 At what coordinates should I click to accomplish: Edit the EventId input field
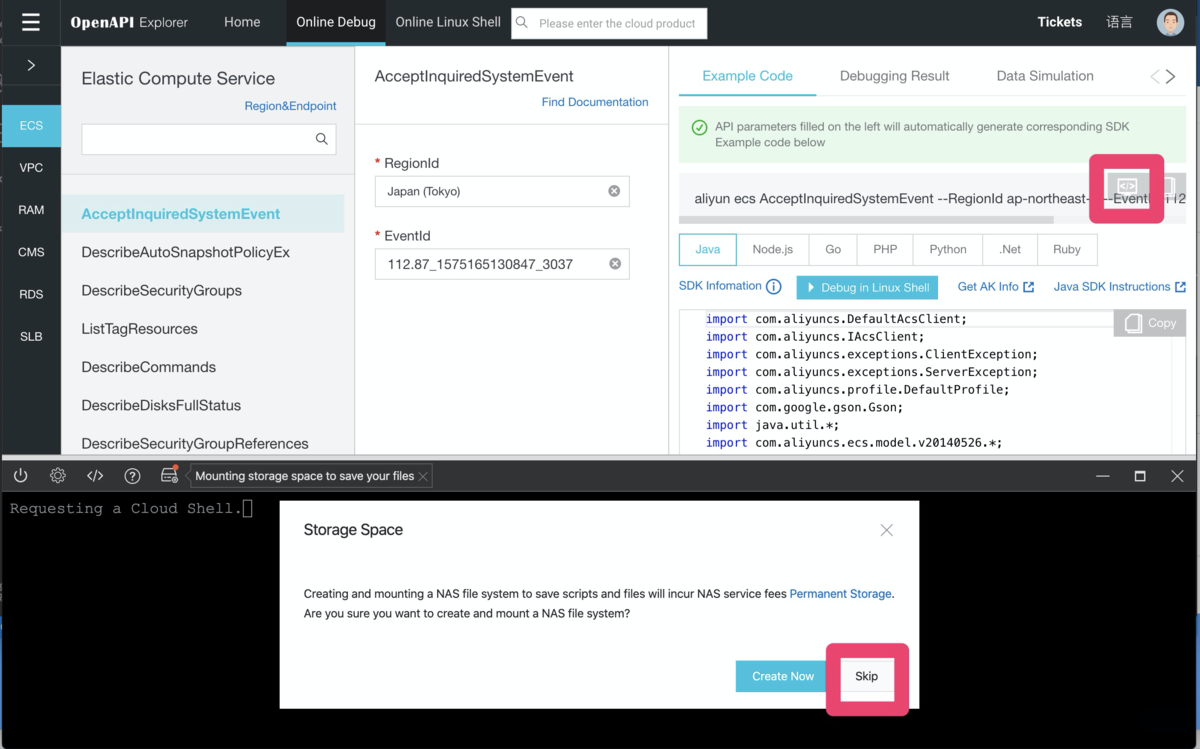pyautogui.click(x=502, y=264)
